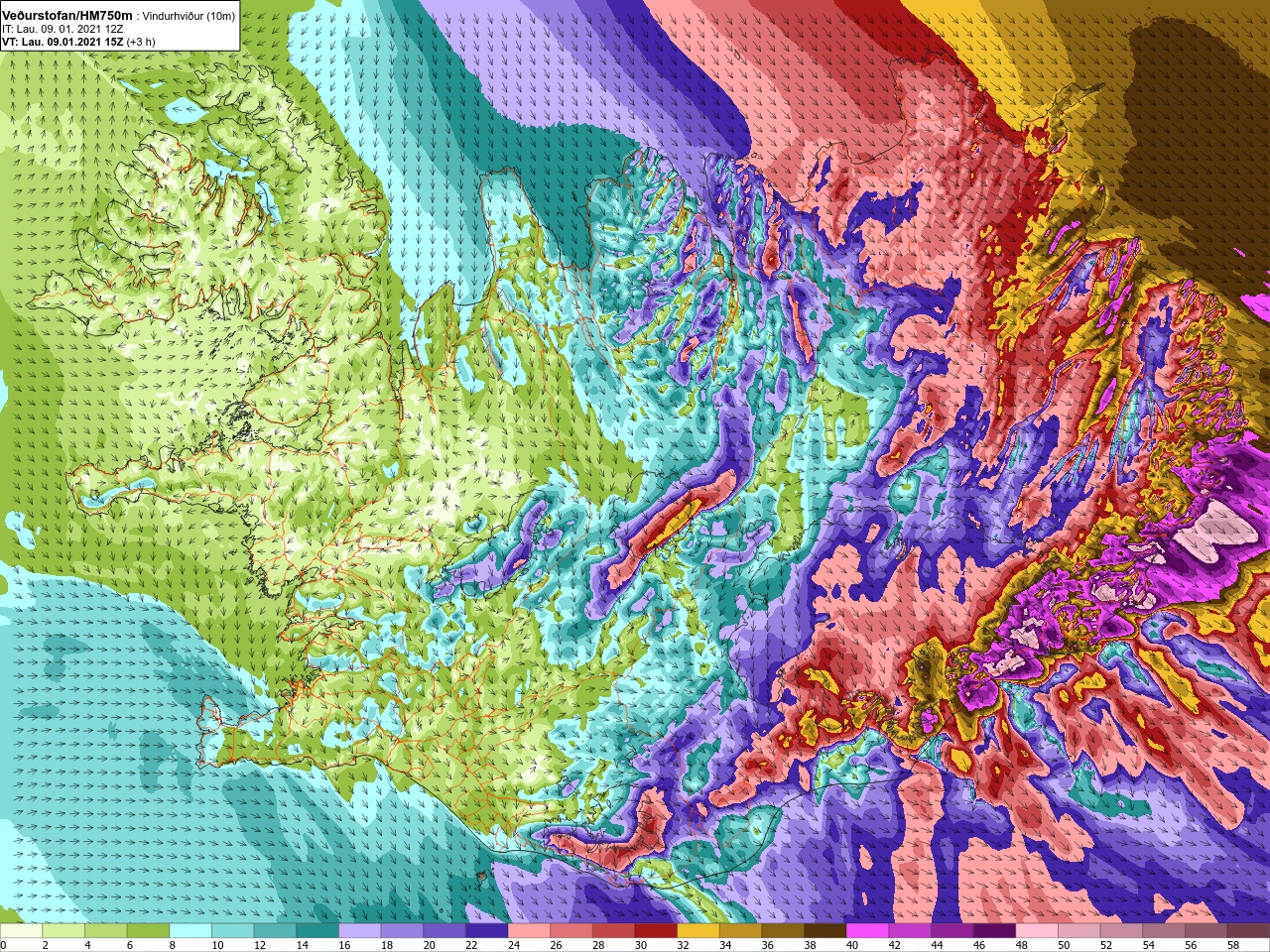The width and height of the screenshot is (1270, 952).
Task: Click the legend scale label '34'
Action: click(724, 946)
